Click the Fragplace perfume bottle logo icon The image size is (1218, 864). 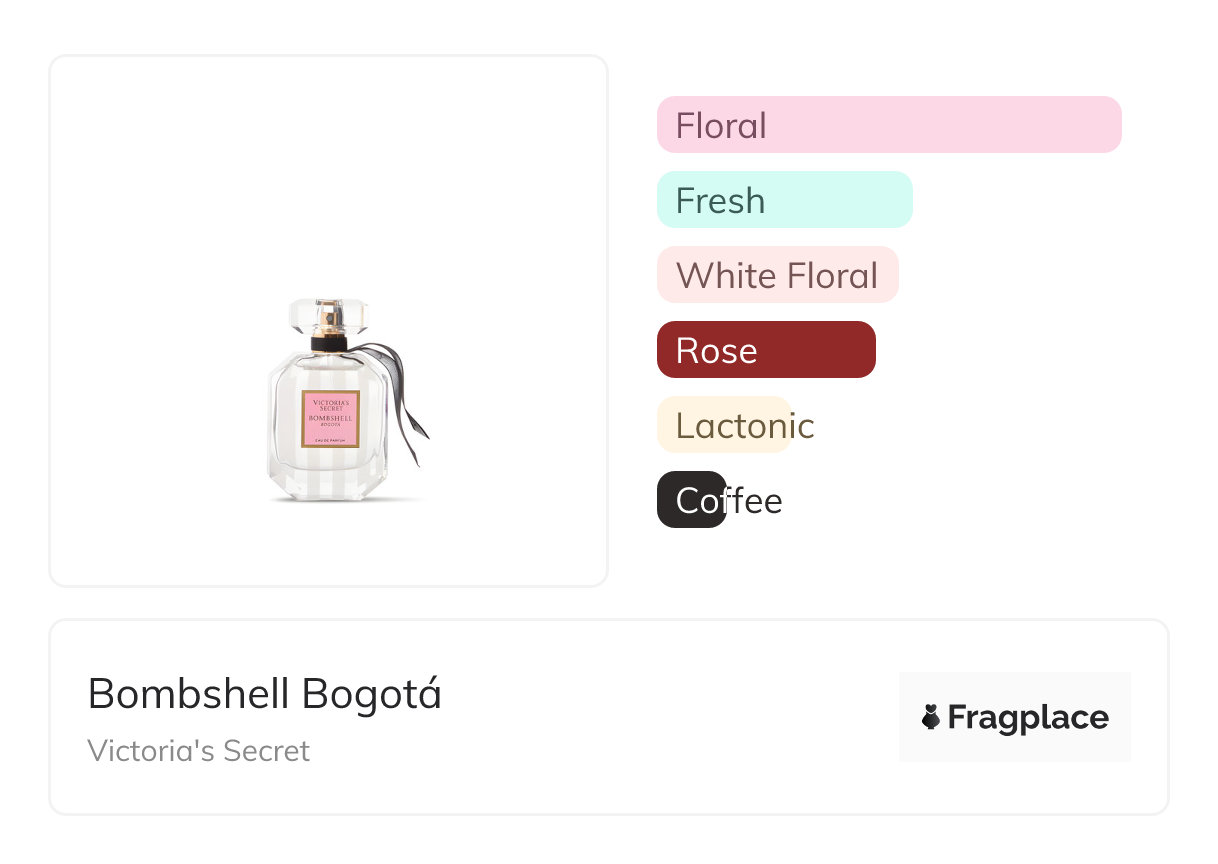click(x=931, y=717)
